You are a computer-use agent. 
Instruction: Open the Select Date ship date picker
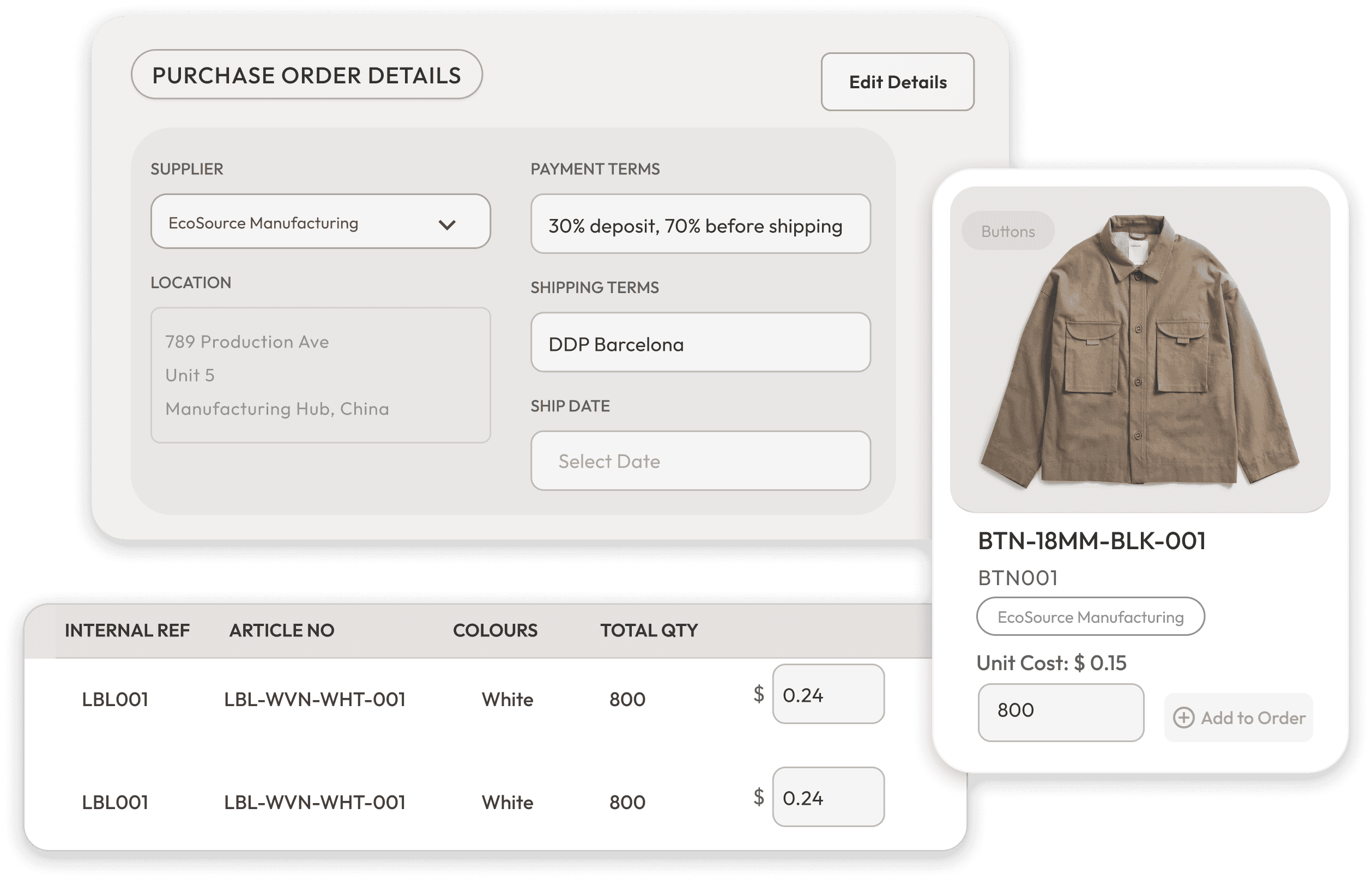700,460
